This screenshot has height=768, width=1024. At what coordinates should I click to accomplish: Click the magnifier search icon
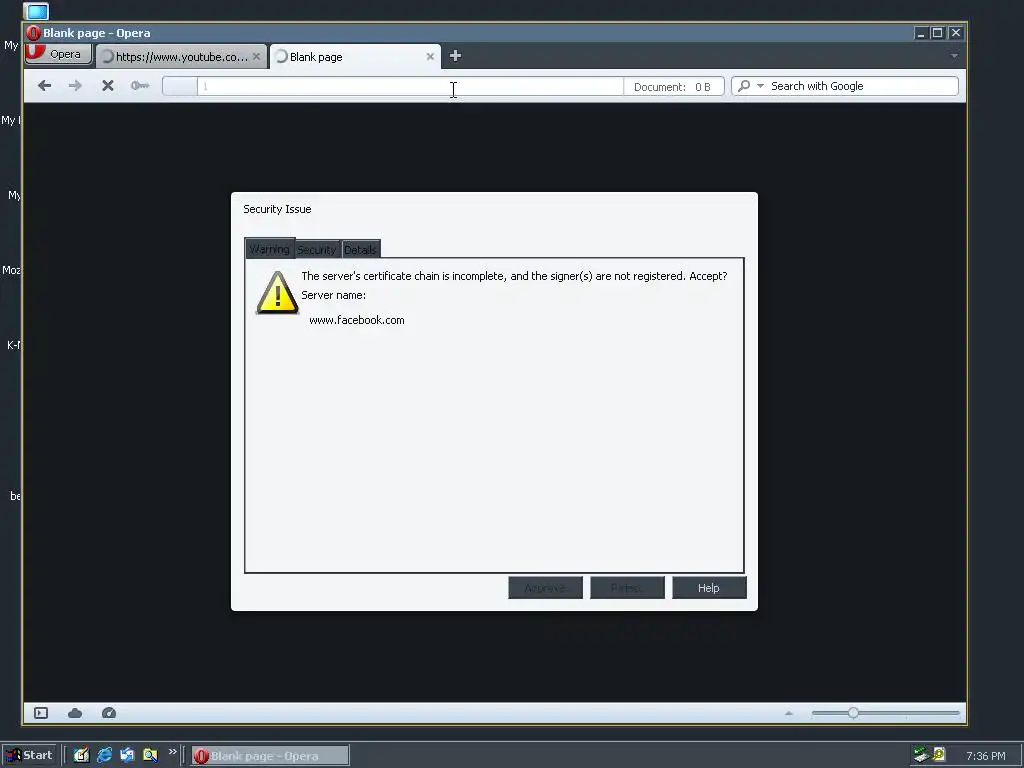pos(744,86)
